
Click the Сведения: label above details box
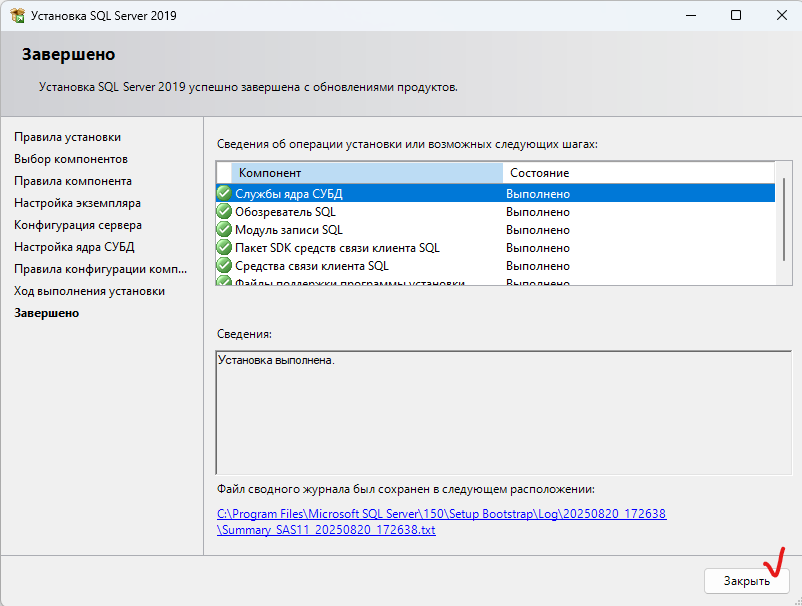coord(244,334)
